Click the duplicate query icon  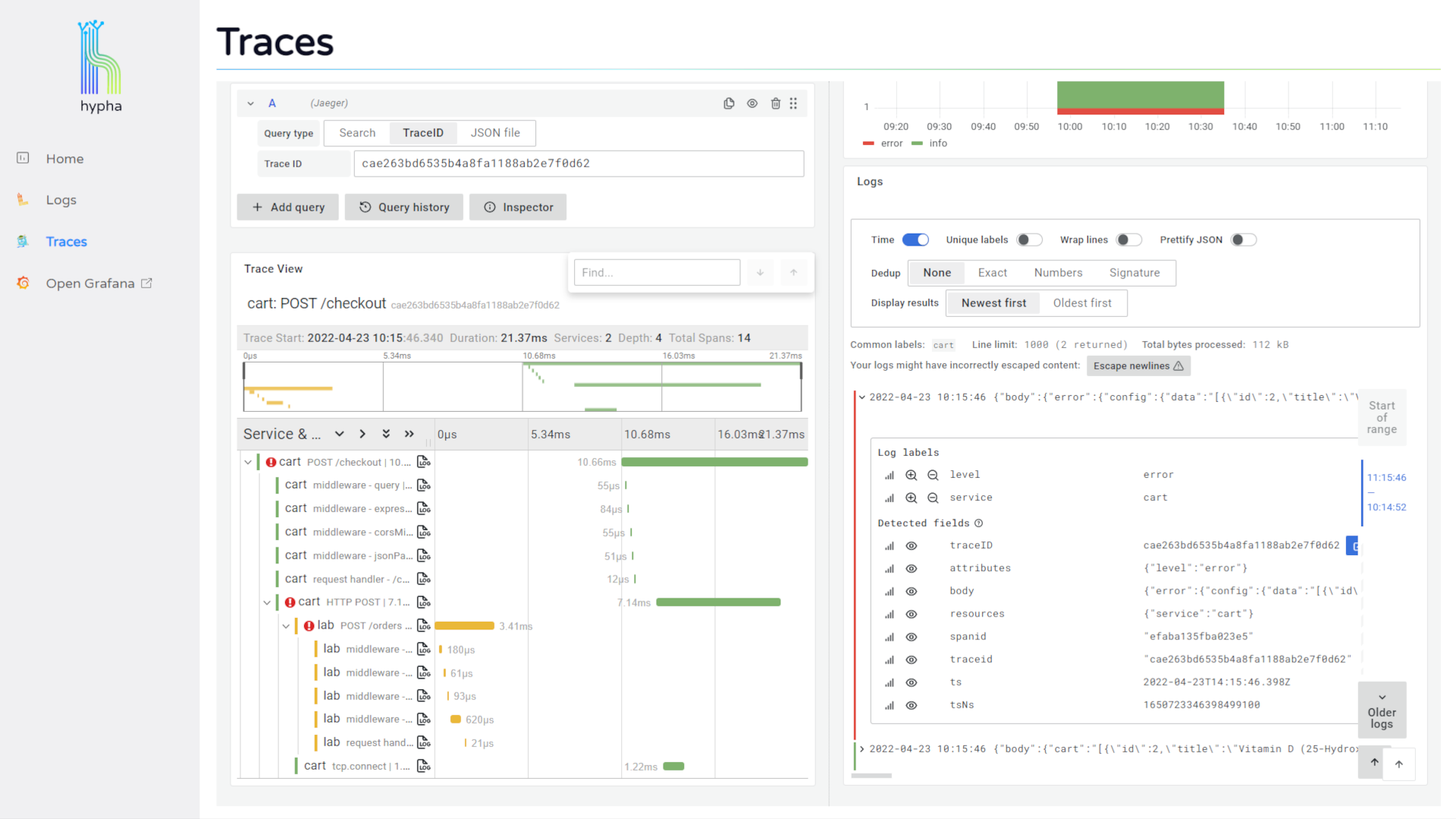point(729,103)
